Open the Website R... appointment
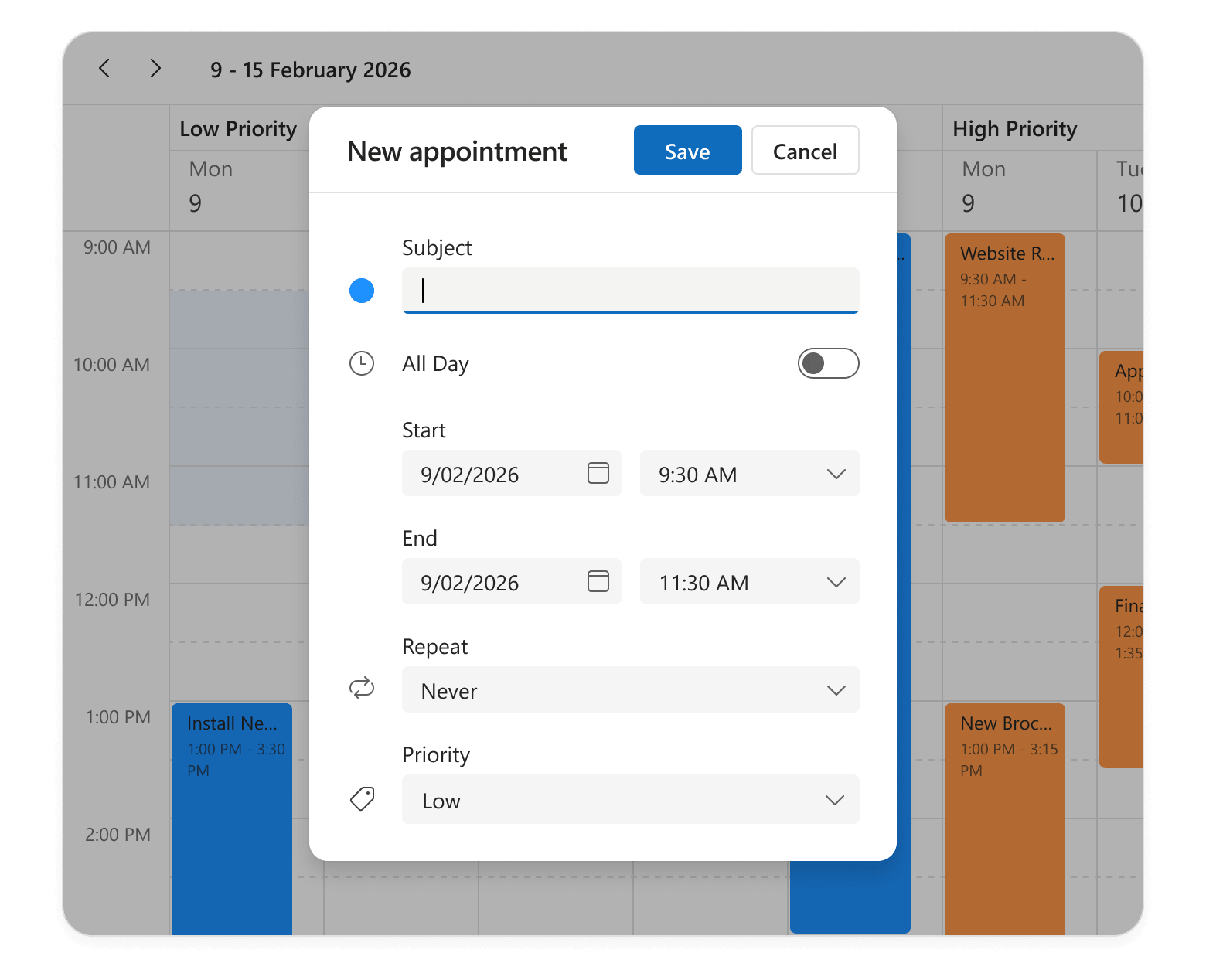Screen dimensions: 1206x980 [1005, 378]
